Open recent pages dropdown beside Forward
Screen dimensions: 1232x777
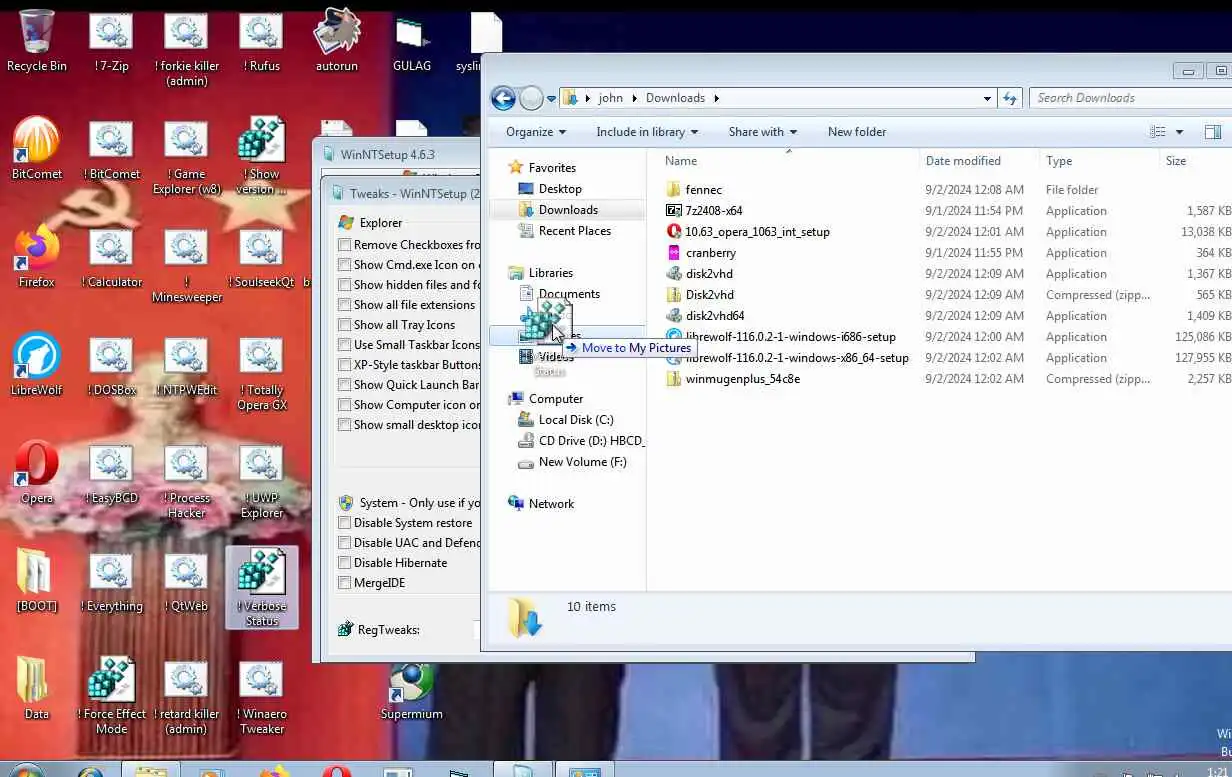coord(551,98)
